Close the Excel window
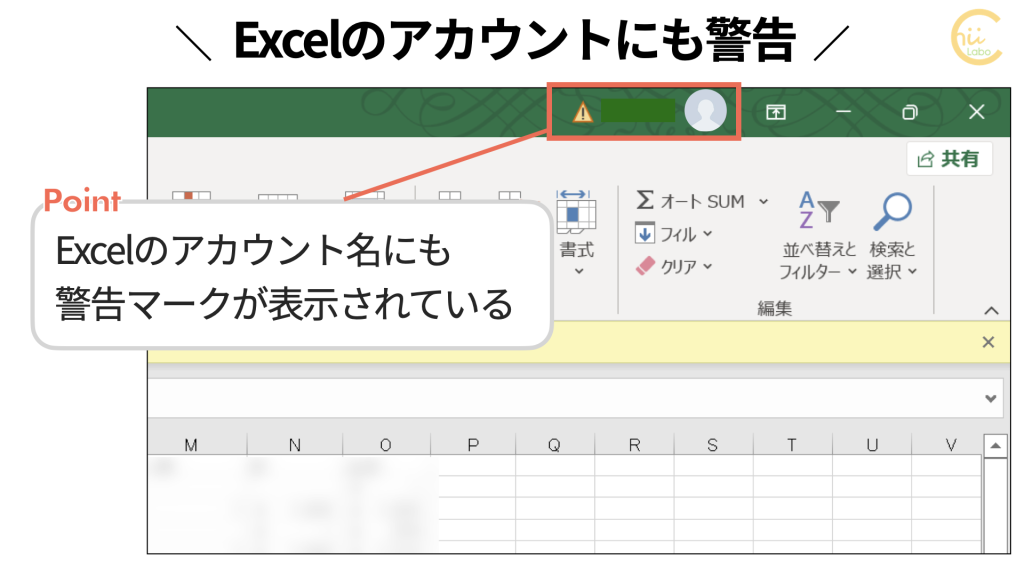Screen dimensions: 1024x576 (x=976, y=112)
